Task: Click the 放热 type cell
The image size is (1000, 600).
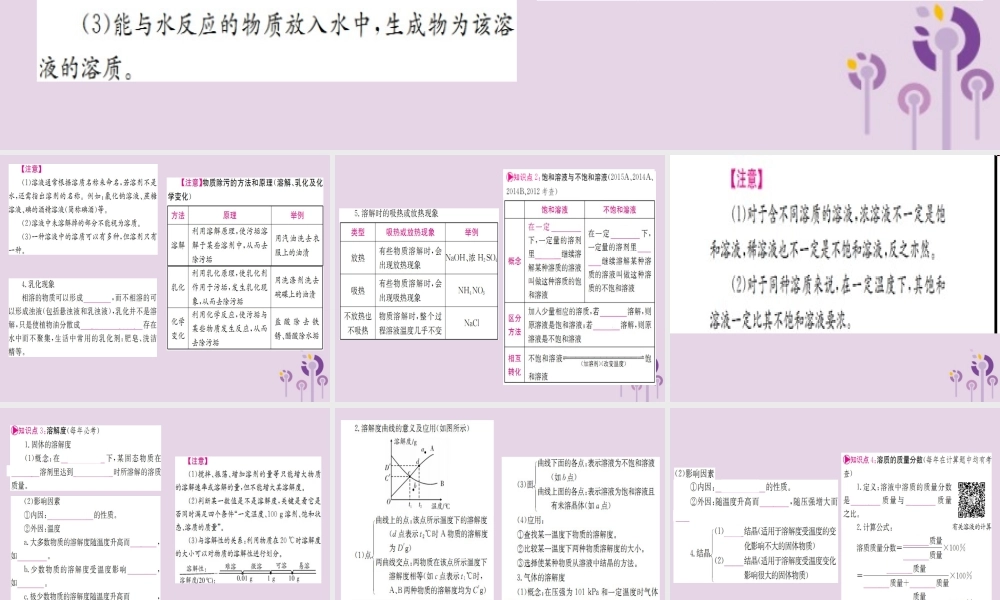Action: [x=358, y=258]
